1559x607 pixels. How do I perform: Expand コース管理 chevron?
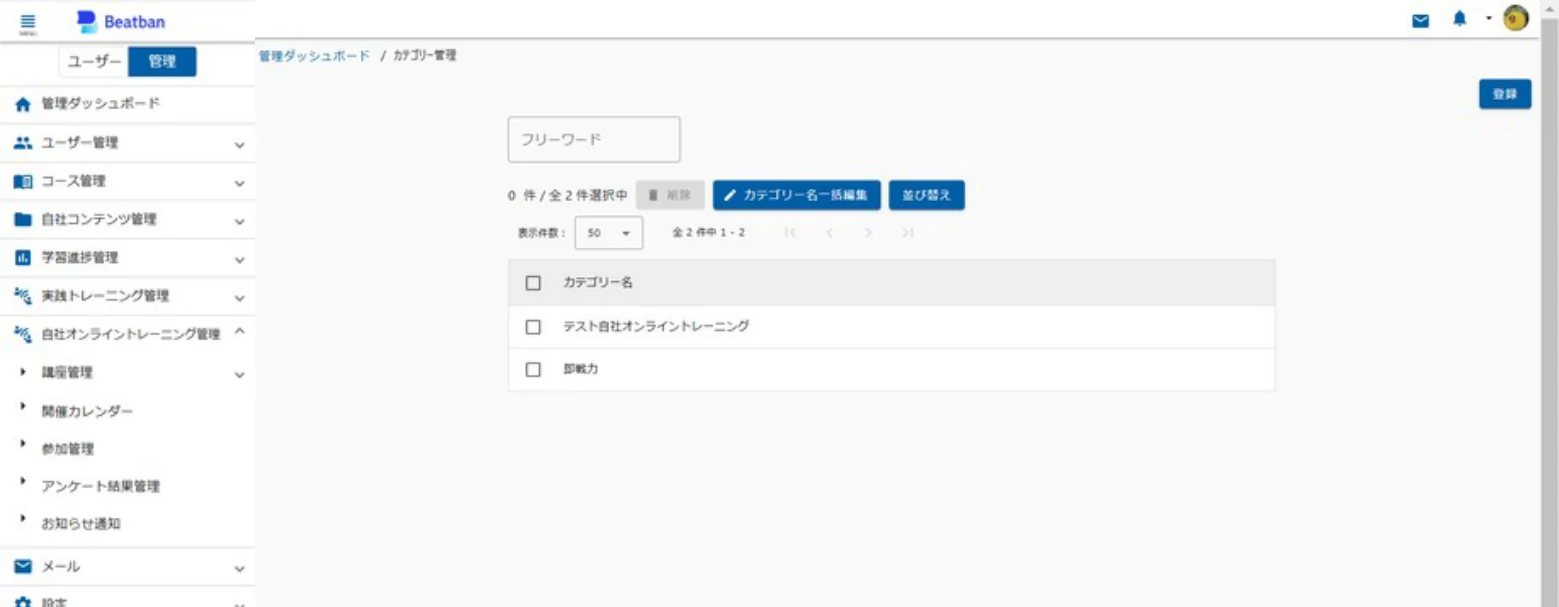coord(239,184)
